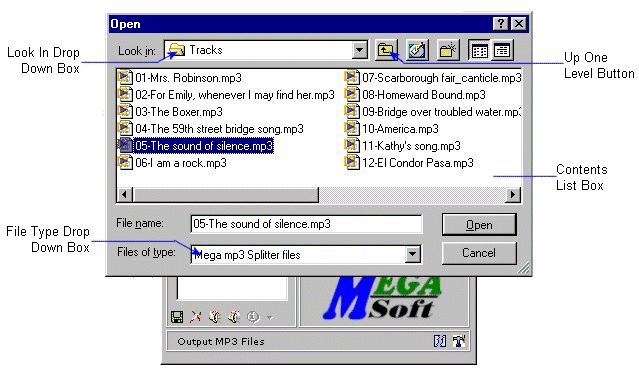Click the hammer tools icon in Output bar
This screenshot has width=639, height=376.
[459, 341]
